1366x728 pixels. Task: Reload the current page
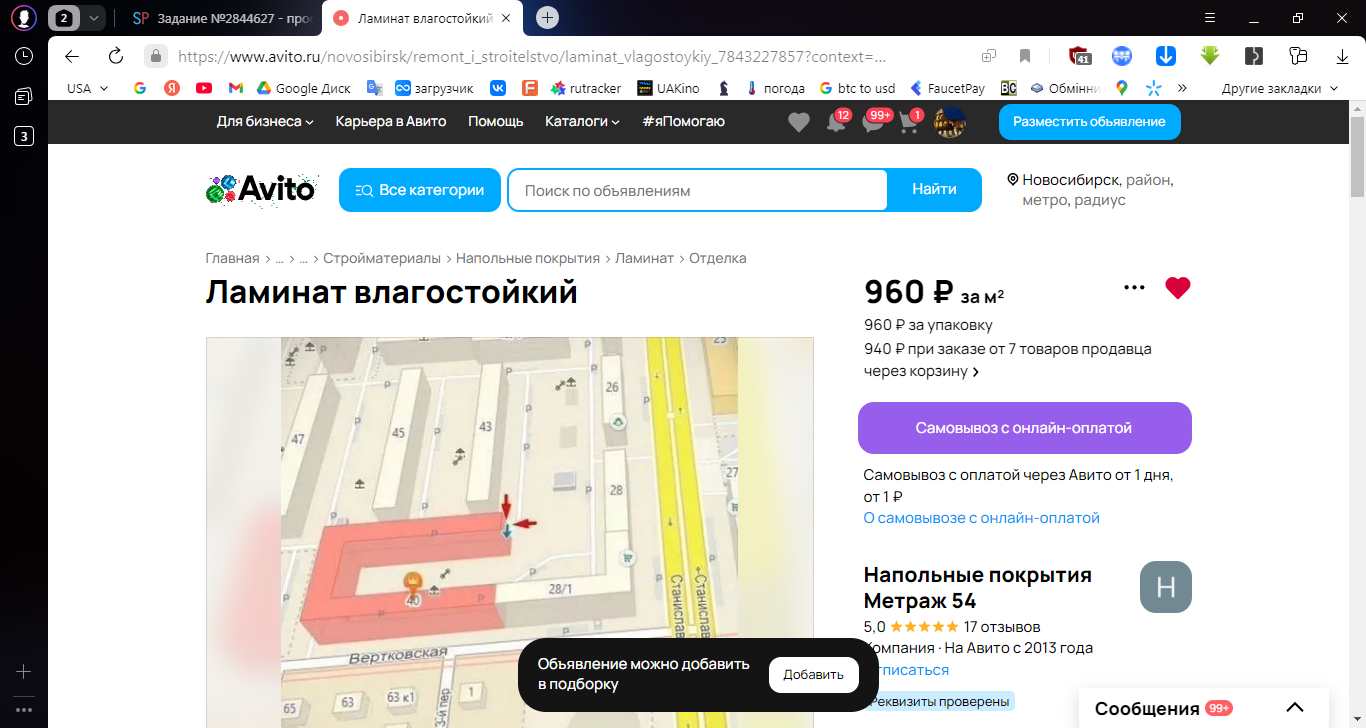(x=115, y=56)
